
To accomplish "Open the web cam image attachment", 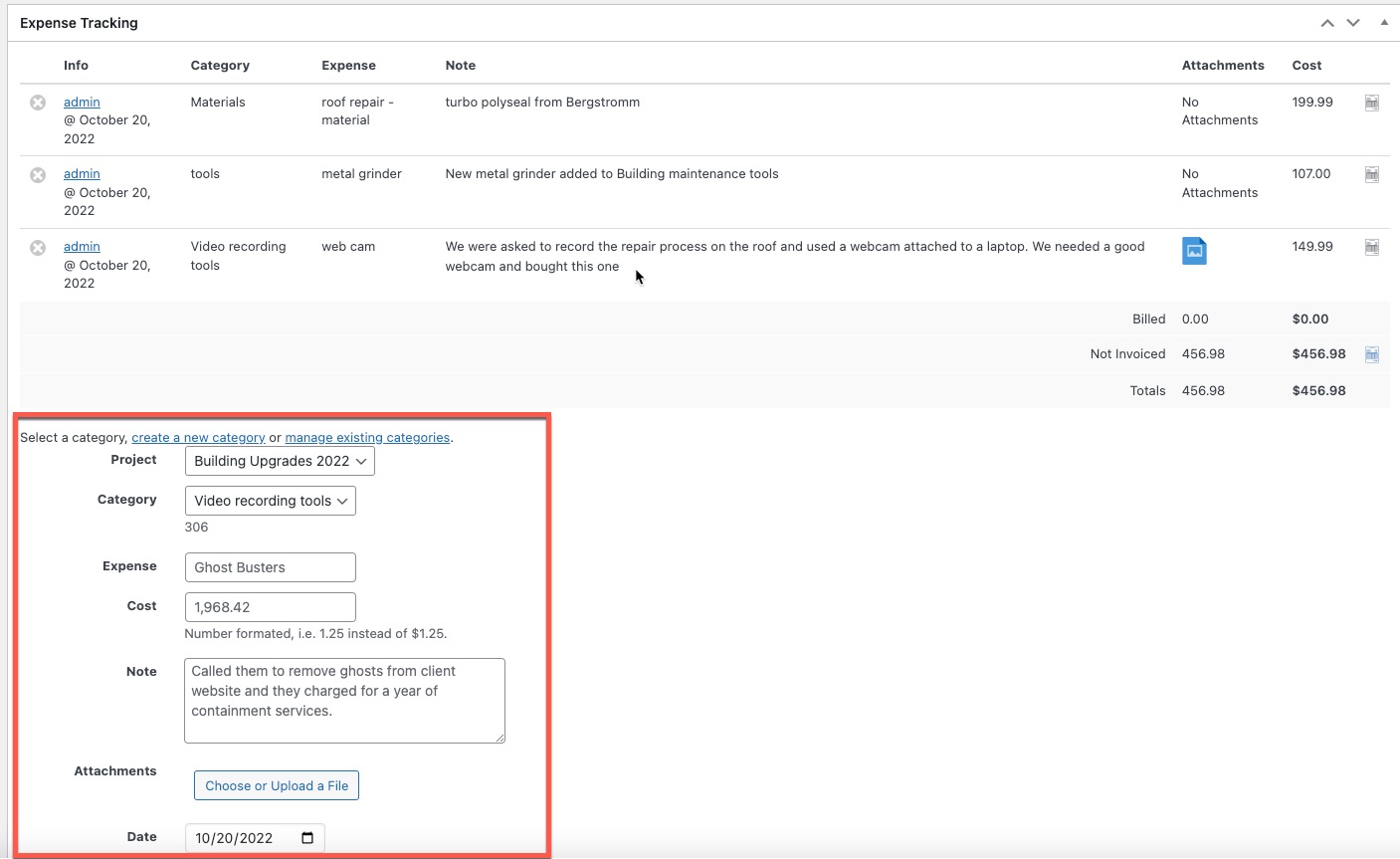I will [x=1194, y=251].
